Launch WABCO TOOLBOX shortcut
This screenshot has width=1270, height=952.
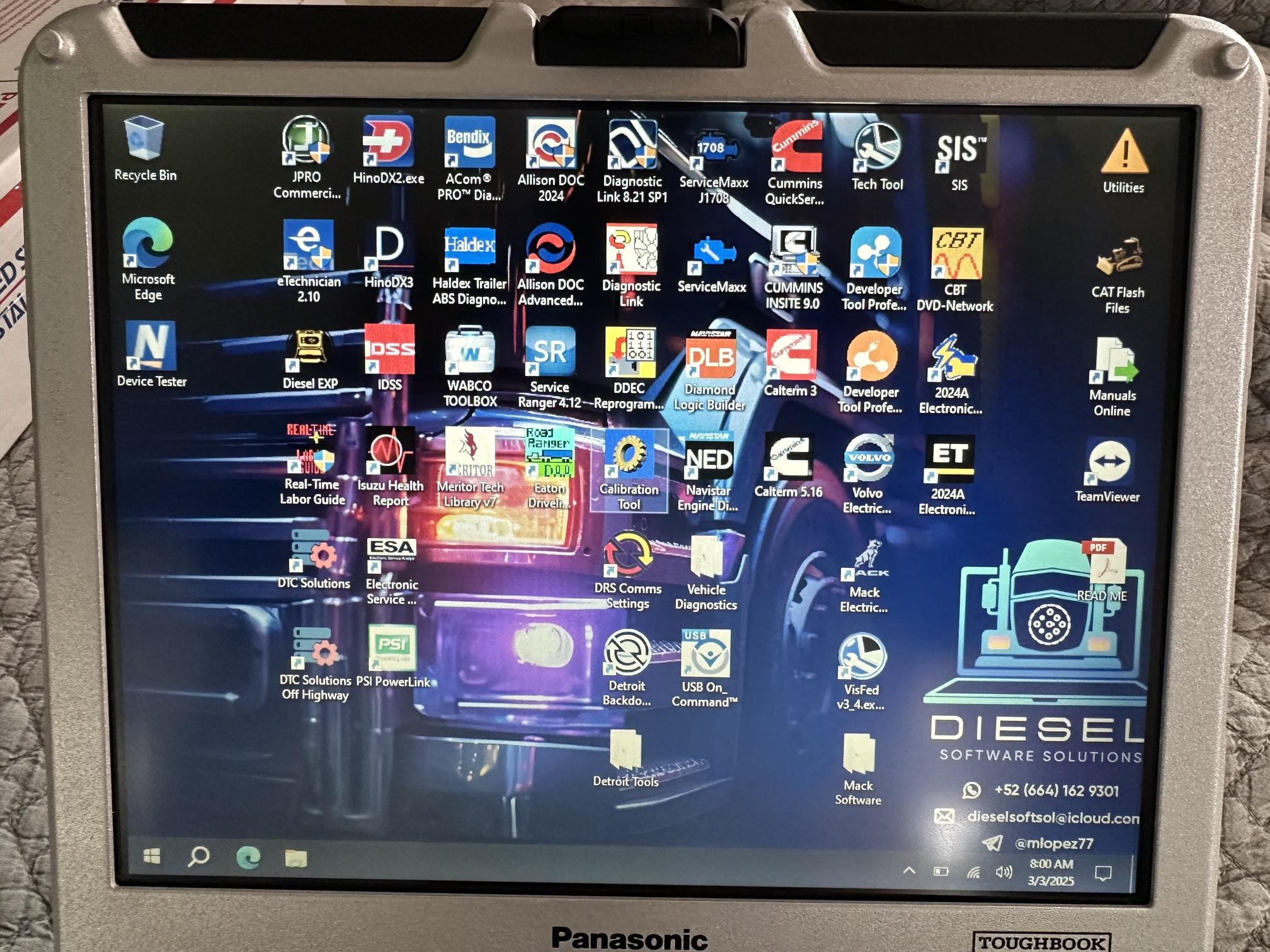point(470,351)
